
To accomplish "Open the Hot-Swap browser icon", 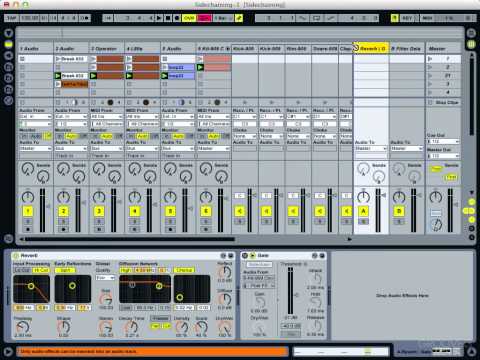I will [8, 100].
